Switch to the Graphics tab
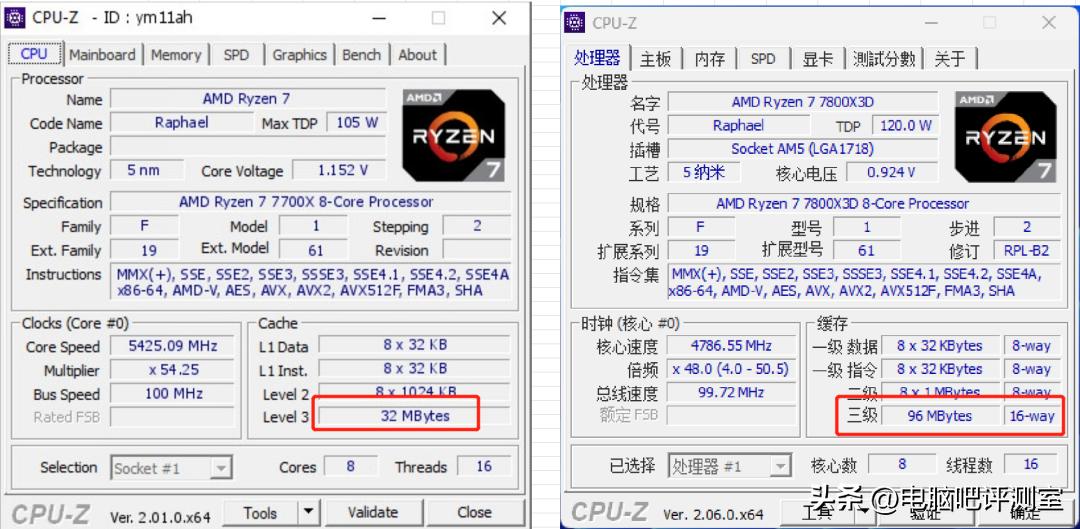The image size is (1080, 529). 299,55
